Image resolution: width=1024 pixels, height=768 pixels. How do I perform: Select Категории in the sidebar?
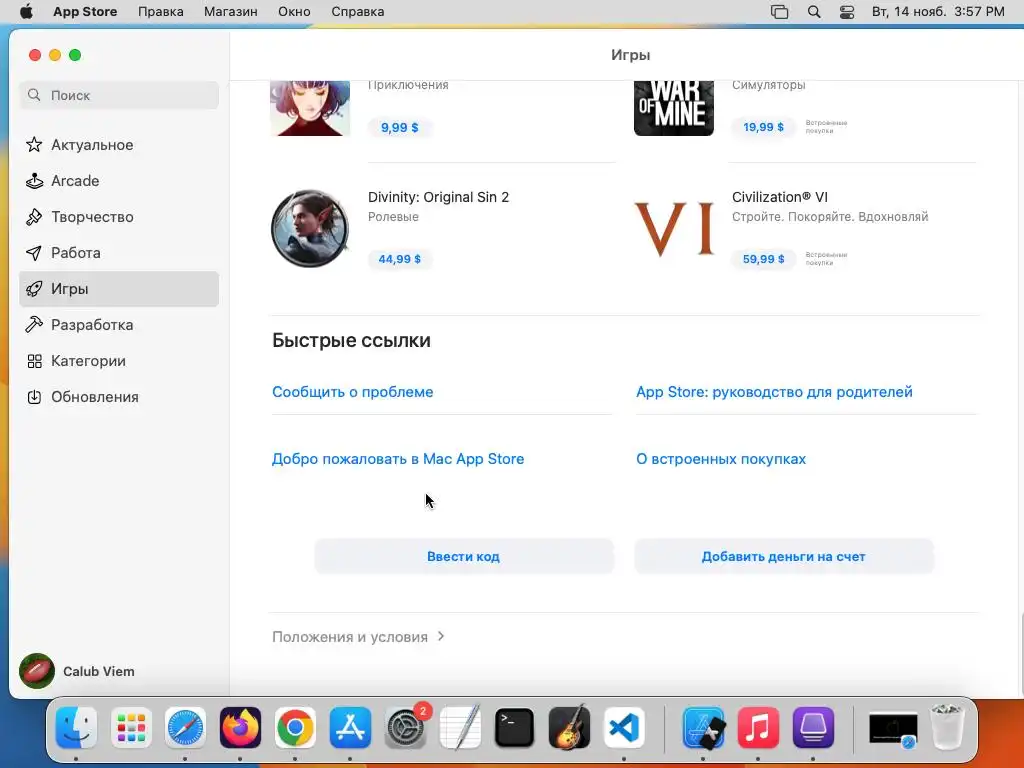coord(119,360)
